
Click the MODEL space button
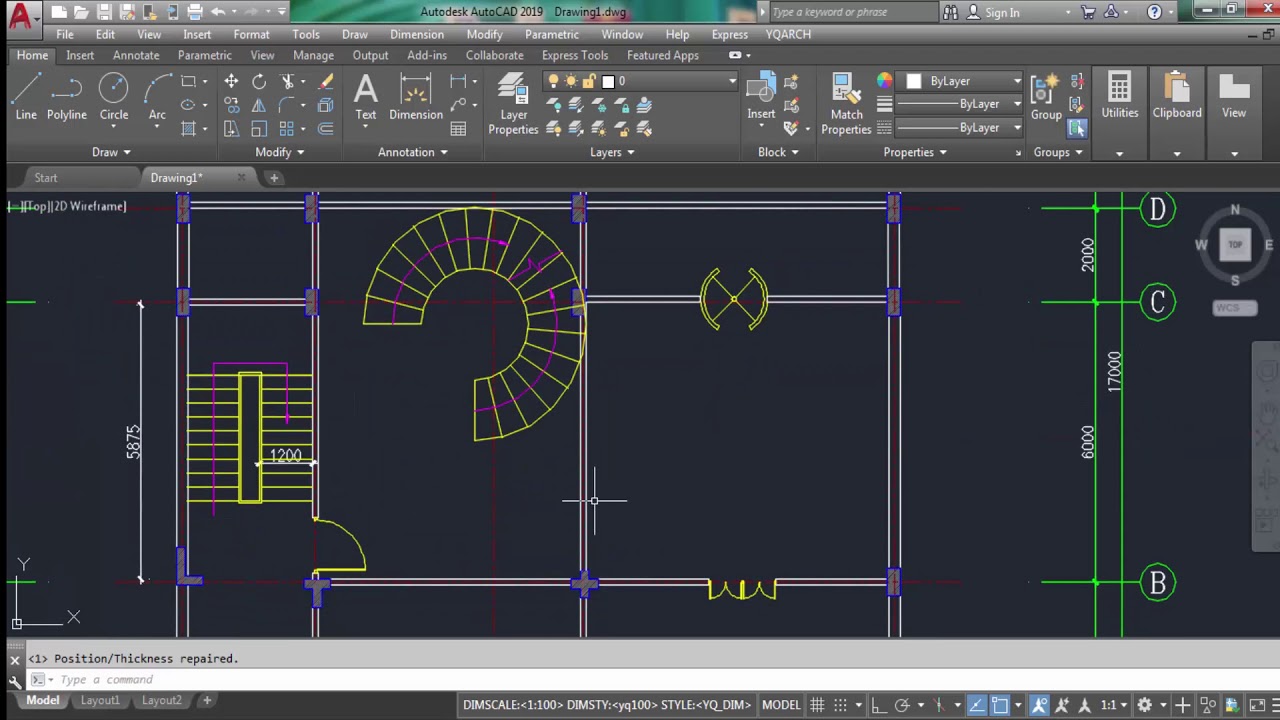[x=781, y=705]
